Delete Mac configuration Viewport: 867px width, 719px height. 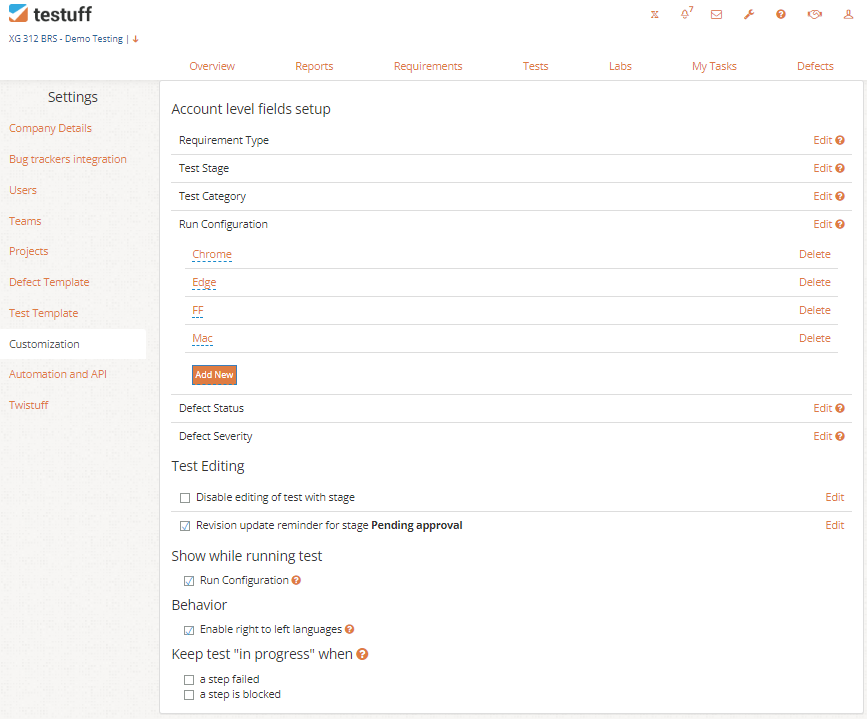click(814, 338)
